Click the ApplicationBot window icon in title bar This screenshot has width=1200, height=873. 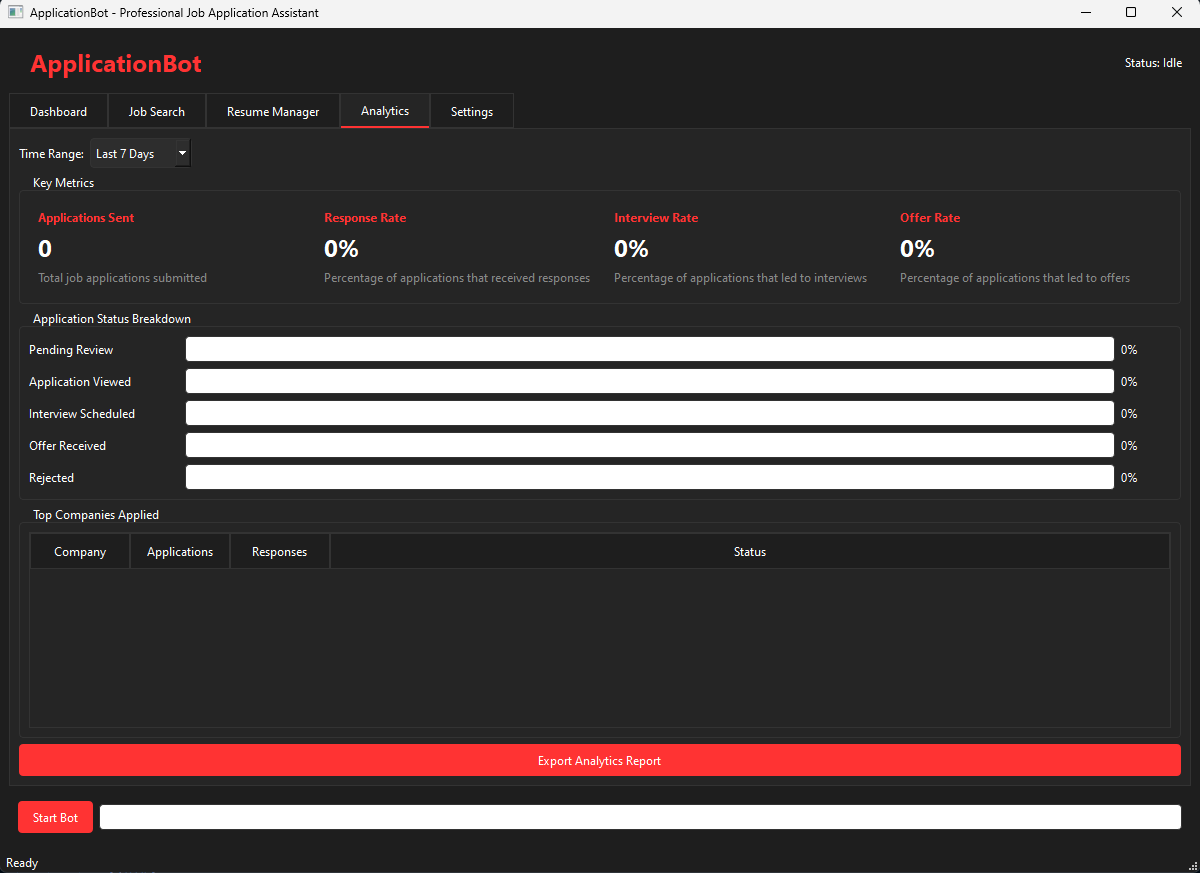[15, 13]
